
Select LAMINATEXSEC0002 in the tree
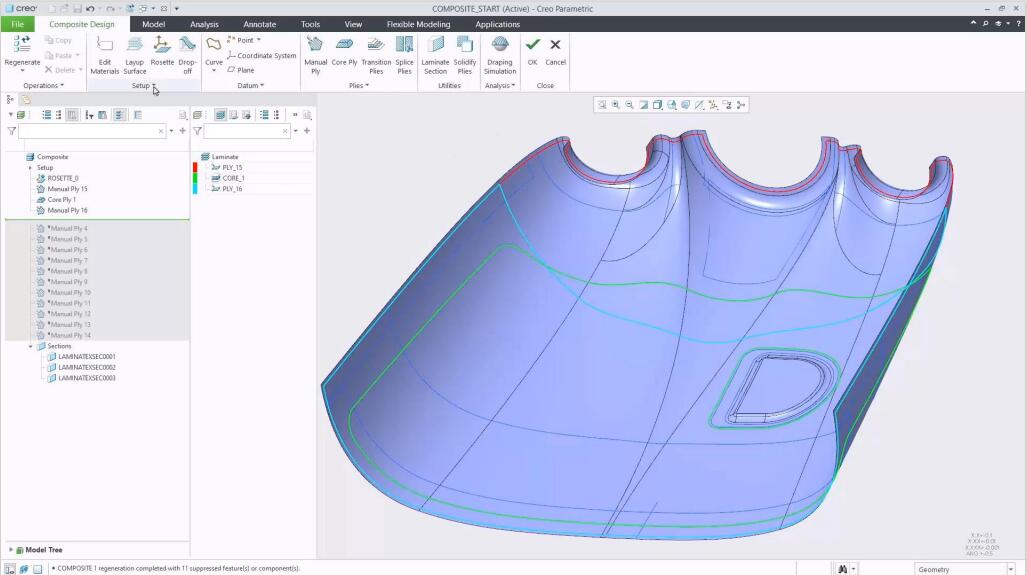(x=87, y=367)
